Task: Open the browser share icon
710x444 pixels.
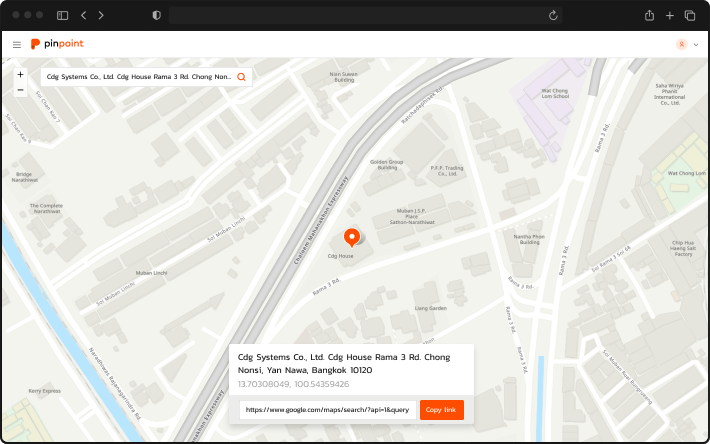Action: (649, 15)
